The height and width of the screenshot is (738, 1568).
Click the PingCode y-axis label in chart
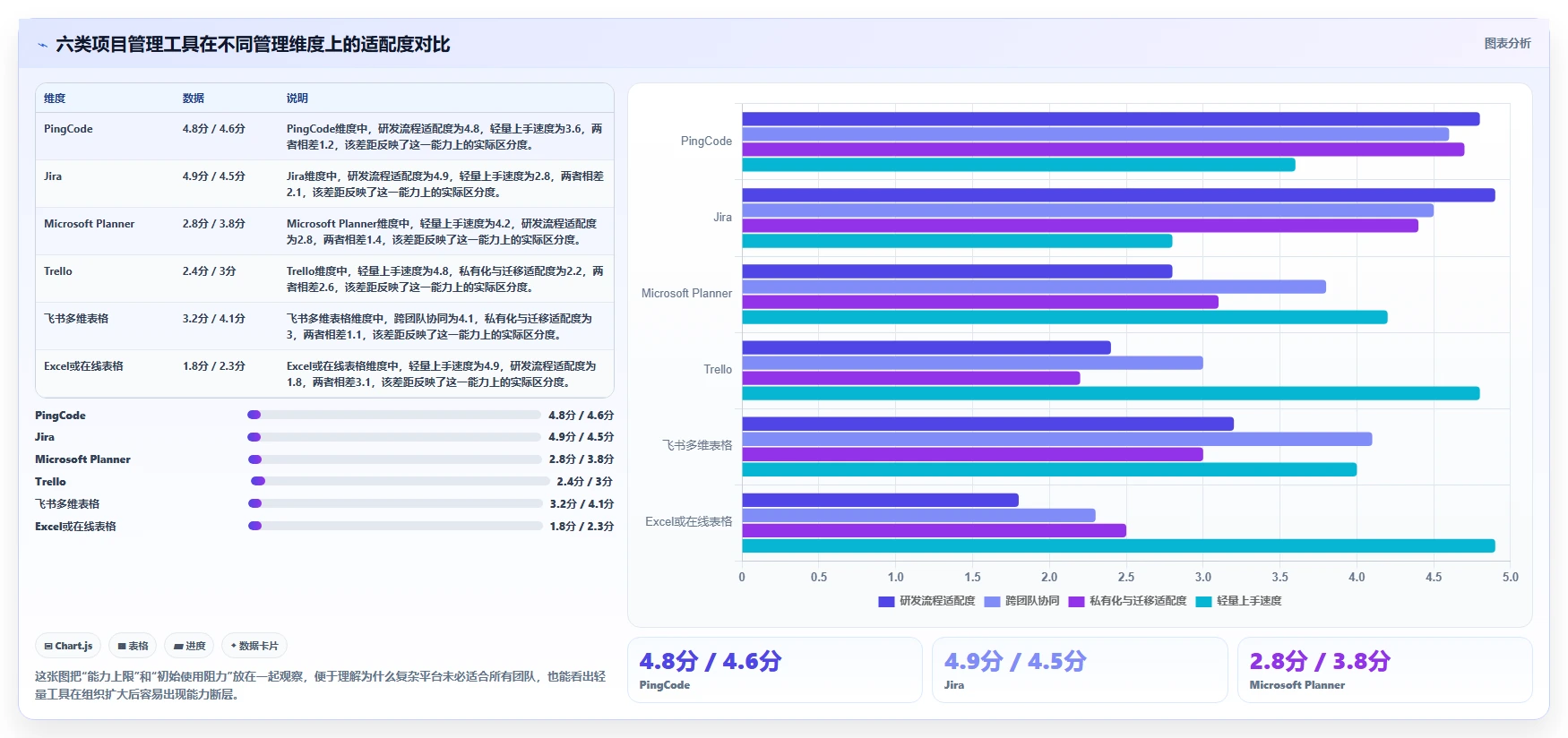pos(706,142)
